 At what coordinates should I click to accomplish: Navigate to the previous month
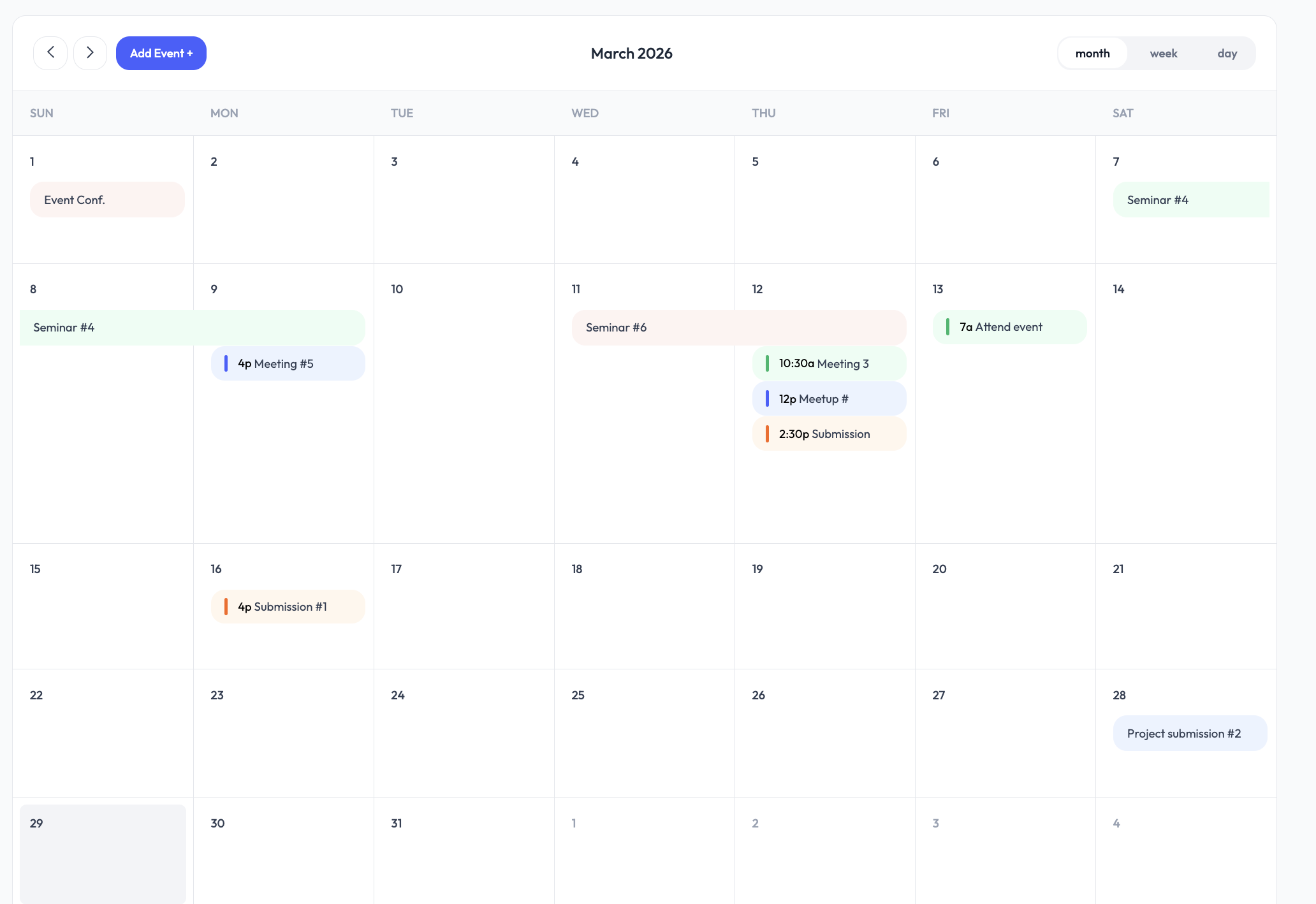pos(50,53)
